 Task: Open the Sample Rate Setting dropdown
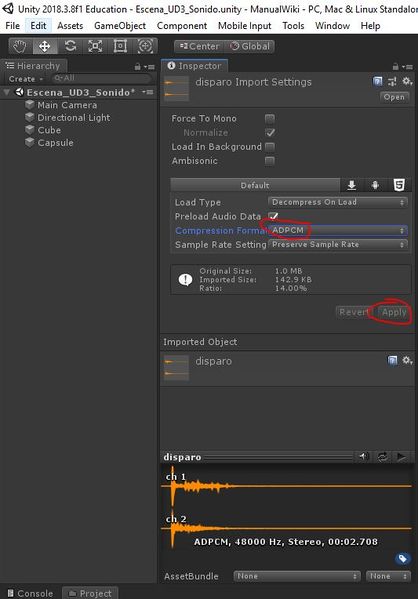tap(338, 244)
